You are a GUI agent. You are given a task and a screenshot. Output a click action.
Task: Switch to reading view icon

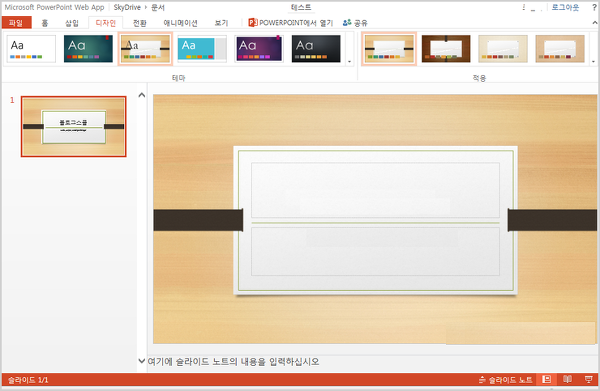coord(567,380)
